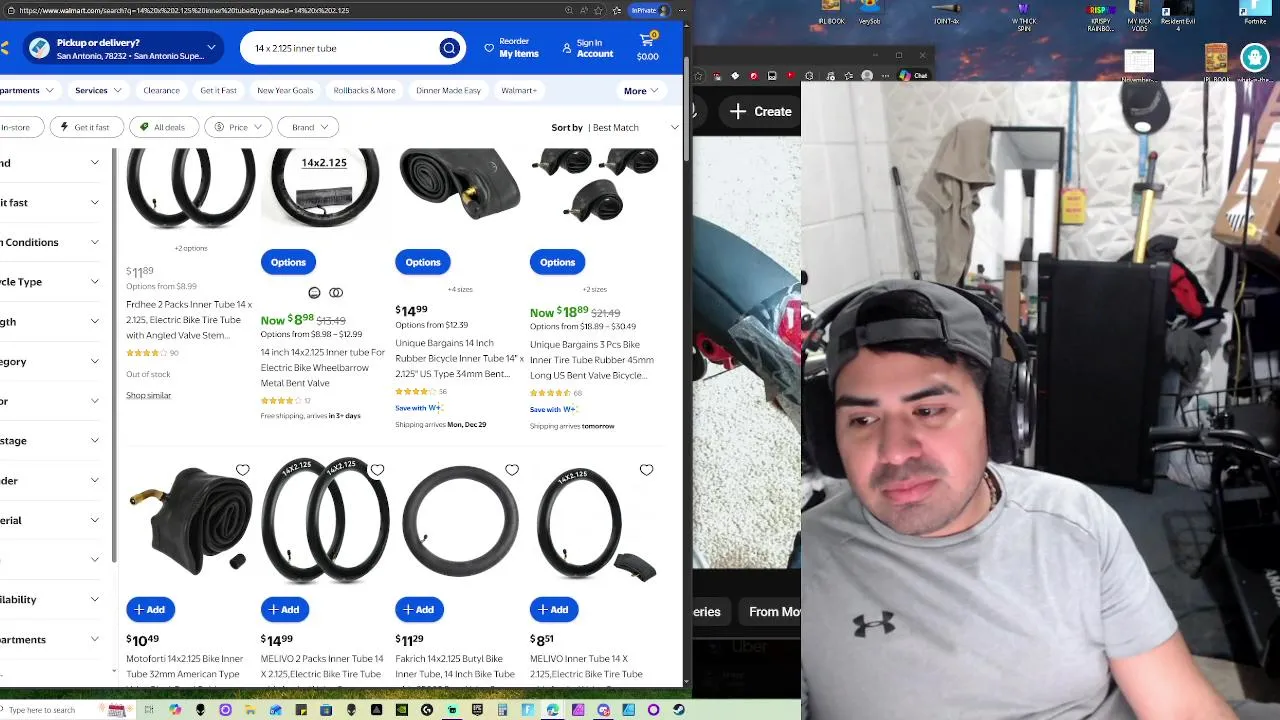Open the shopping cart showing $0.00
This screenshot has height=720, width=1280.
[x=648, y=46]
